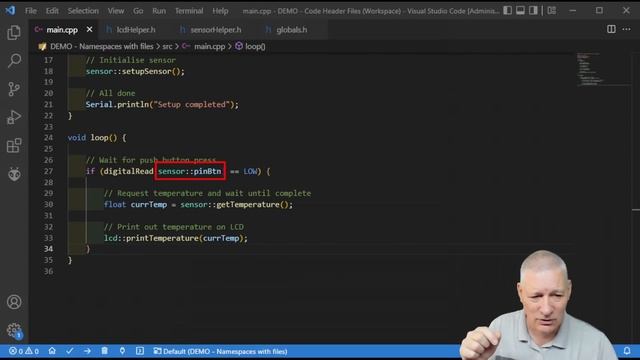
Task: Open the Go menu
Action: [138, 11]
